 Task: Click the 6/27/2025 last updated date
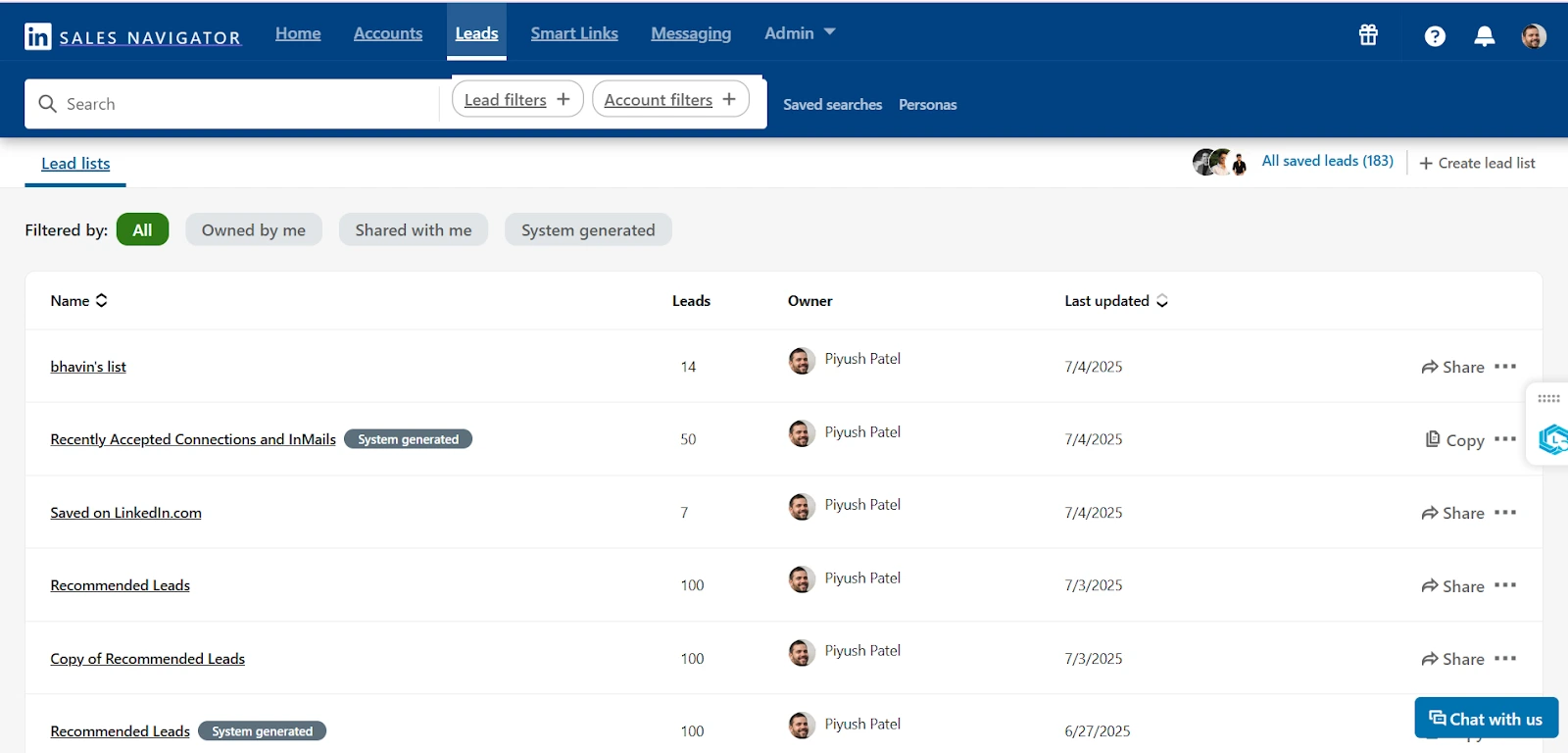[1097, 731]
